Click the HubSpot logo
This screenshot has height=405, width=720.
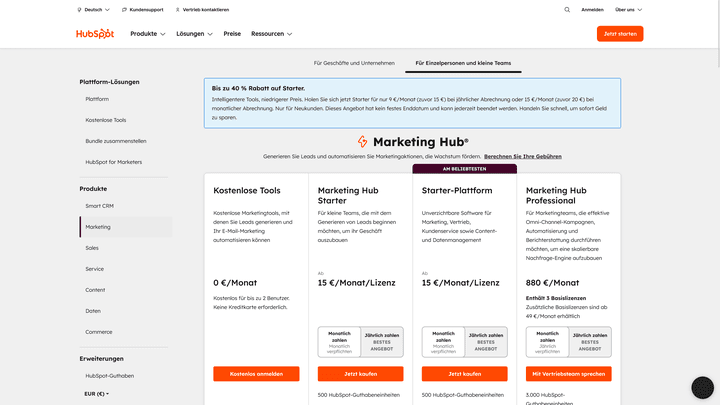tap(95, 34)
